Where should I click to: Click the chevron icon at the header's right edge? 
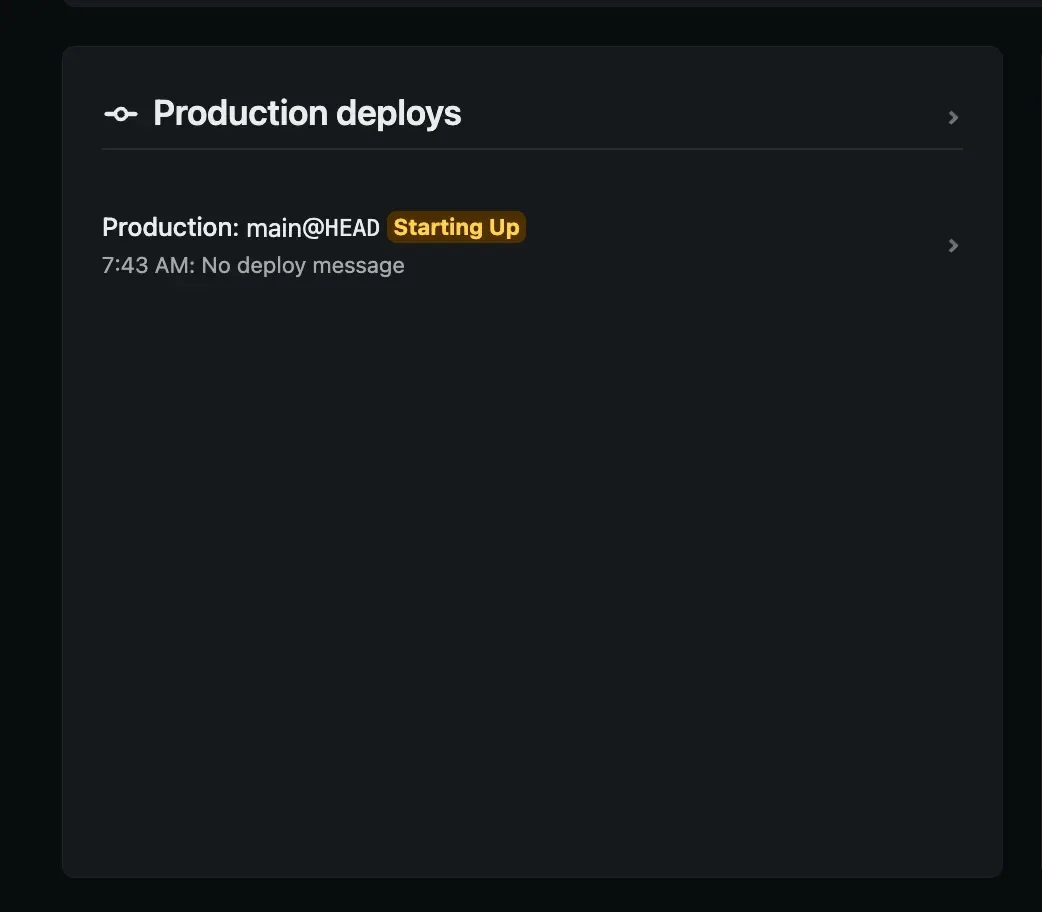[x=953, y=117]
